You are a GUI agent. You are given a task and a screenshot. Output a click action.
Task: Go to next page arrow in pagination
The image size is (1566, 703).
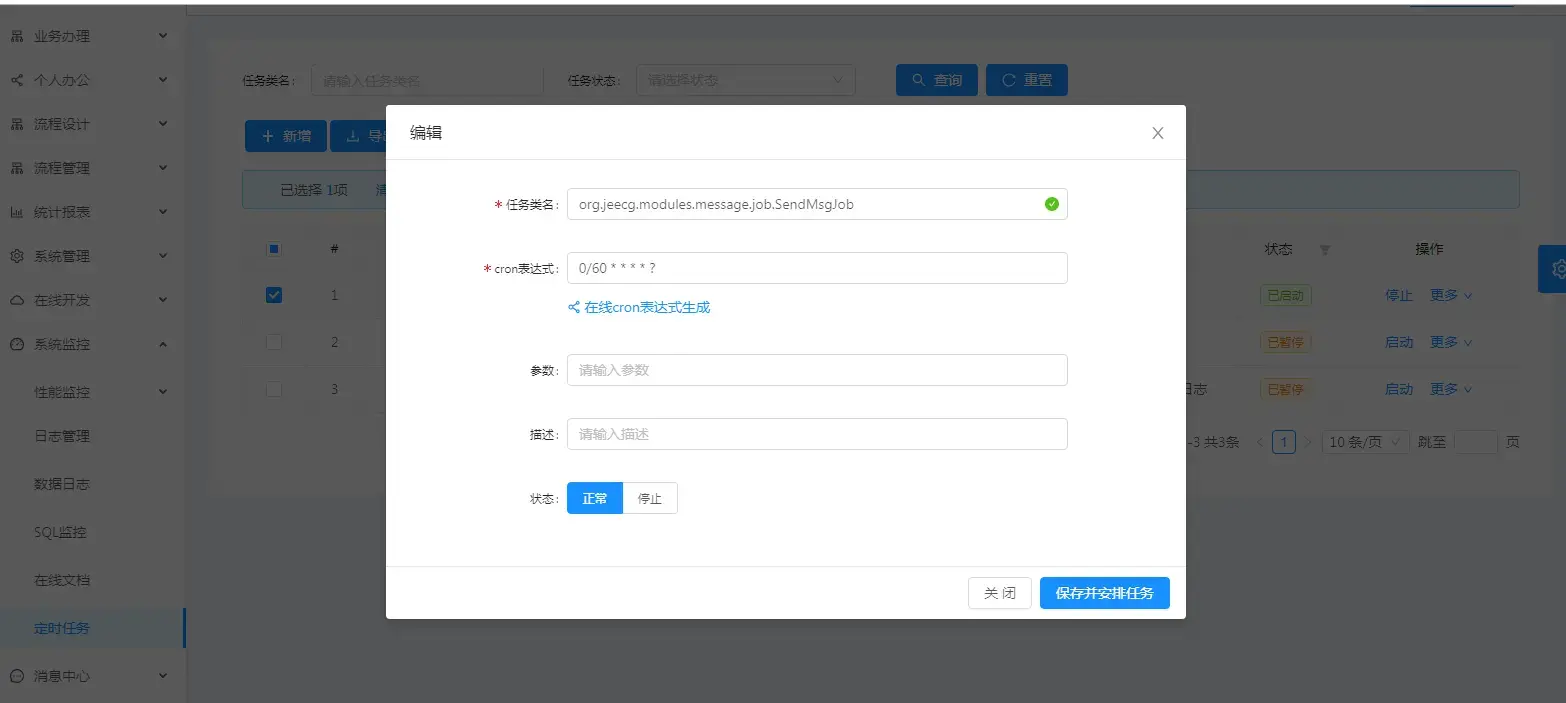[x=1308, y=441]
